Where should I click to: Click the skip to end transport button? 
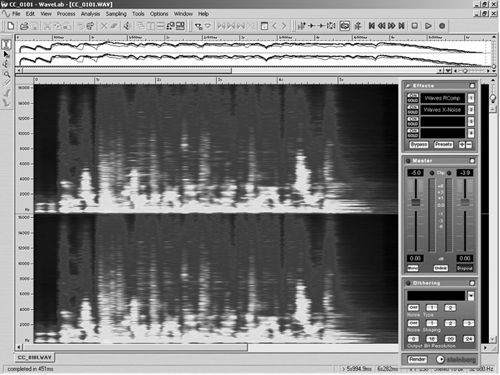[402, 26]
